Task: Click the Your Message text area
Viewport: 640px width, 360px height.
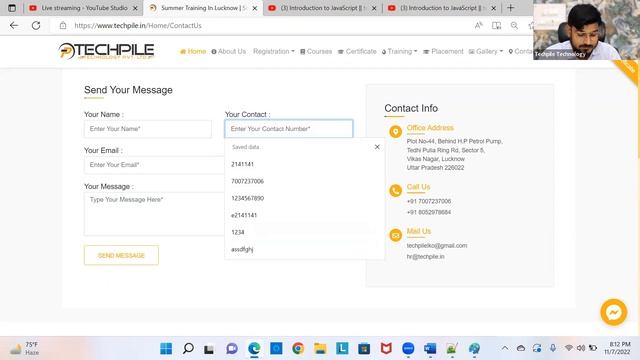Action: pyautogui.click(x=154, y=214)
